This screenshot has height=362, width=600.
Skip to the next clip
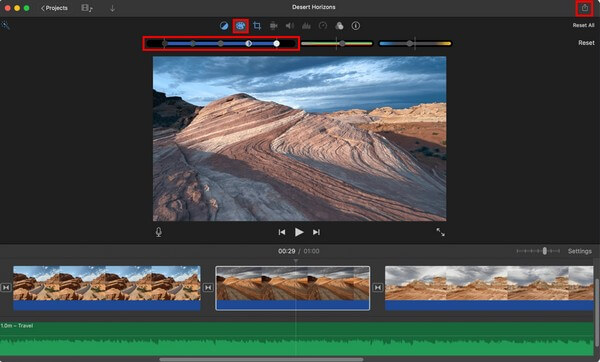pyautogui.click(x=316, y=232)
